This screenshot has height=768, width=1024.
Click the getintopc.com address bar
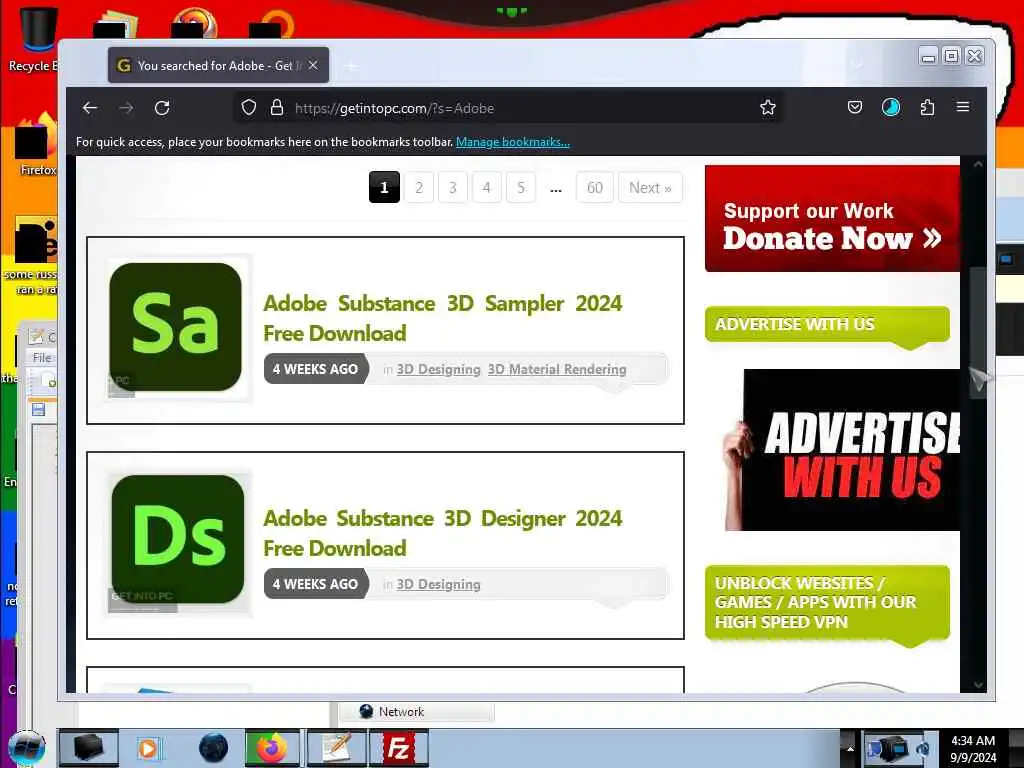pyautogui.click(x=509, y=108)
